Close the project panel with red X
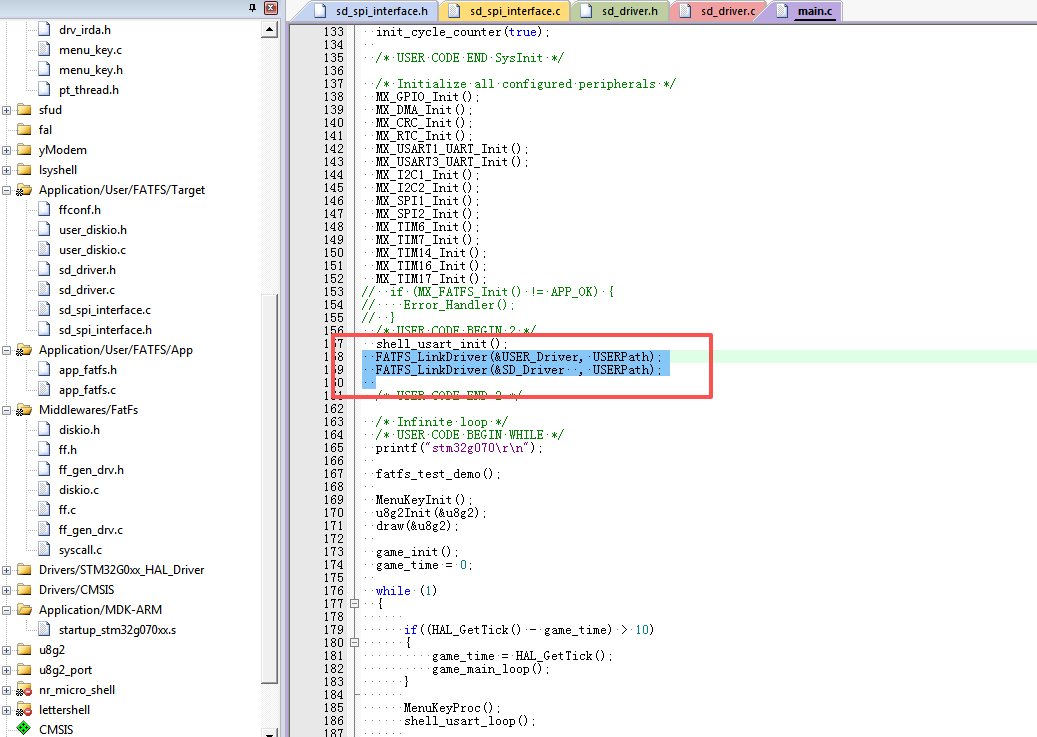This screenshot has width=1037, height=737. pos(271,7)
